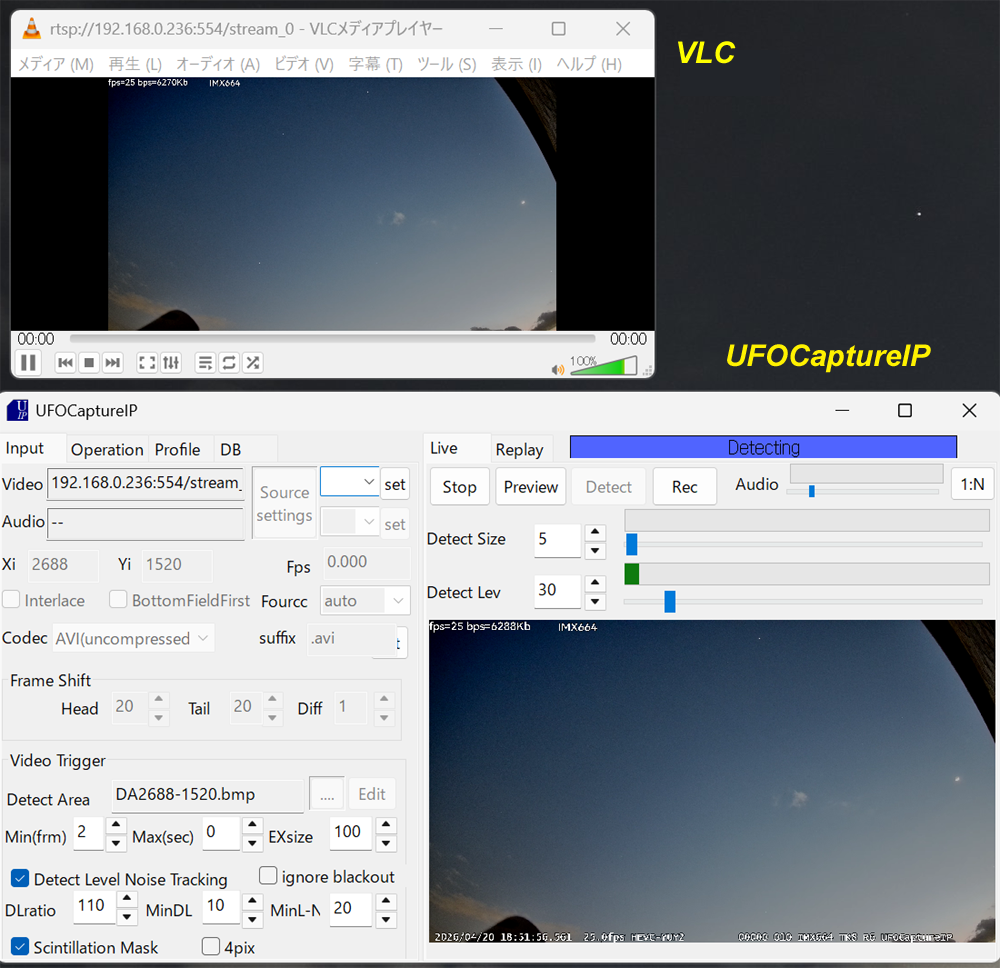Enable ignore blackout option
Viewport: 1000px width, 968px height.
(x=268, y=875)
